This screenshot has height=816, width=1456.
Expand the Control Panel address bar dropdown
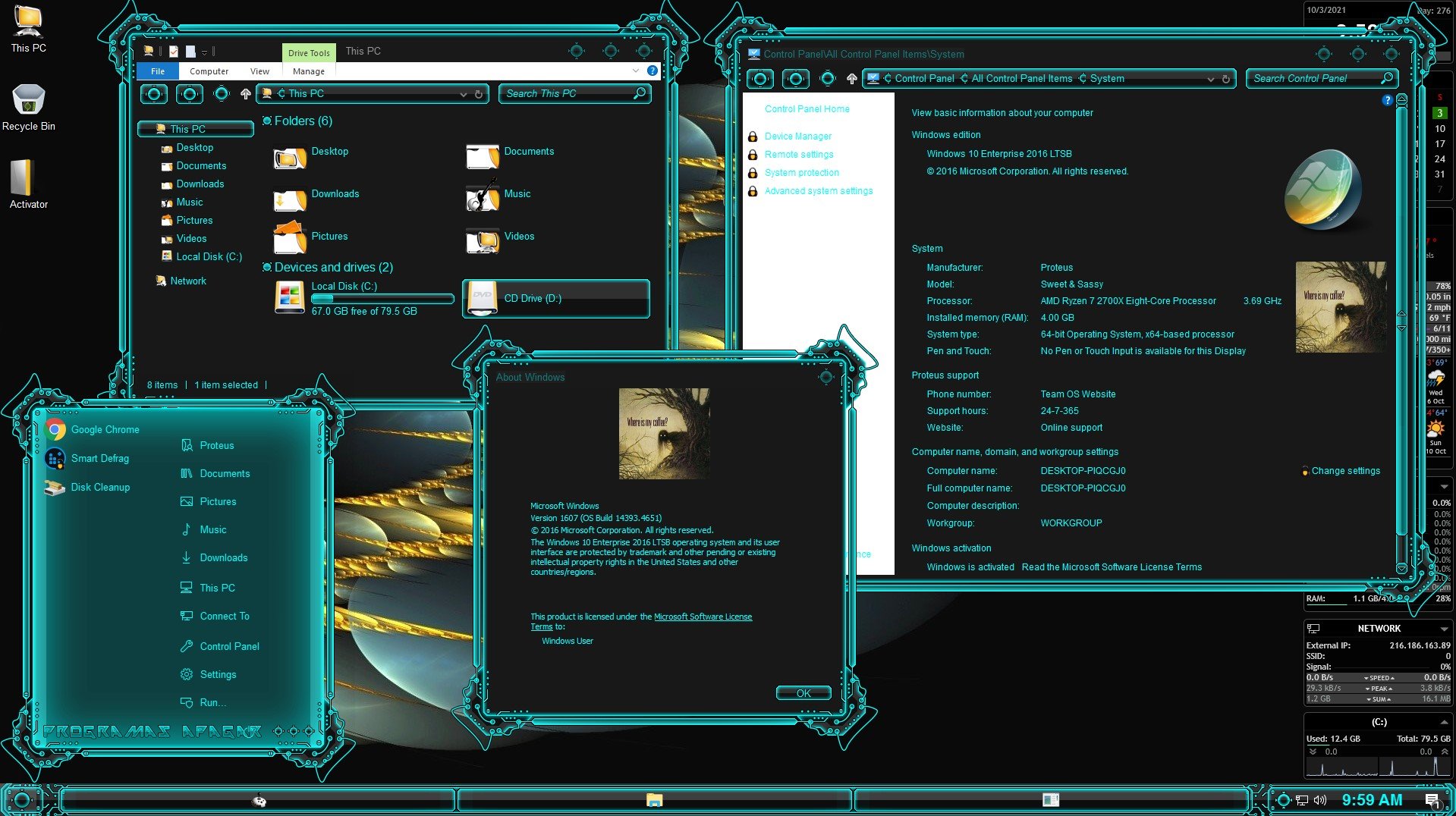point(1210,79)
